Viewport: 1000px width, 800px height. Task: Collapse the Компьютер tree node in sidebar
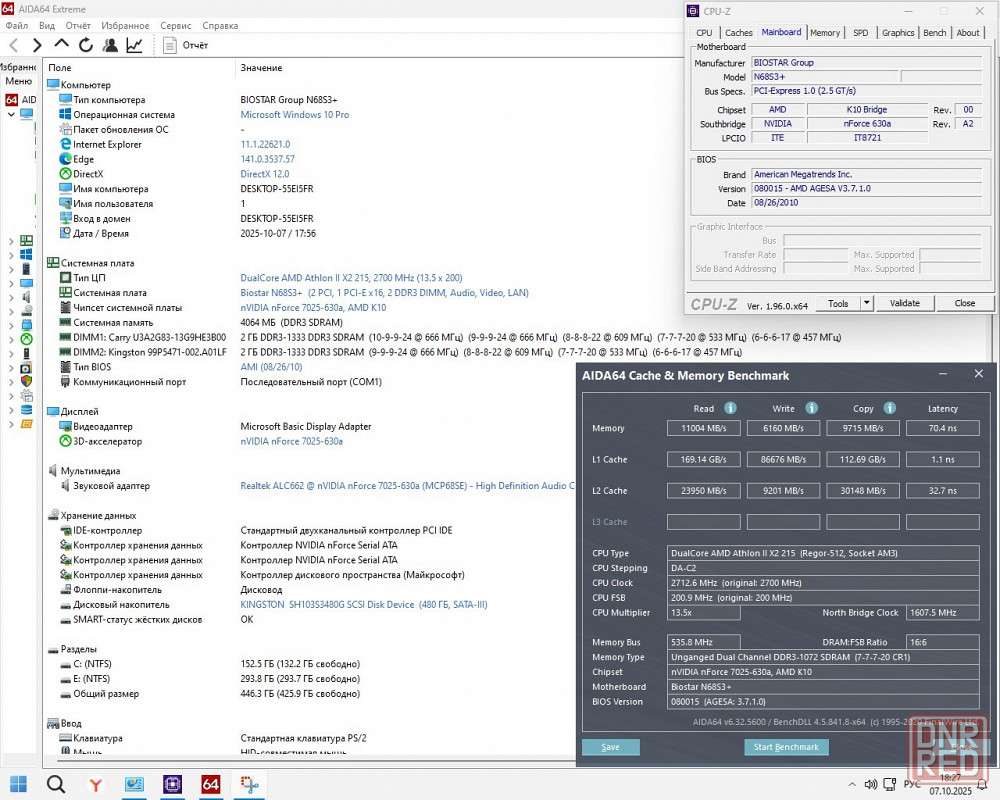tap(11, 114)
